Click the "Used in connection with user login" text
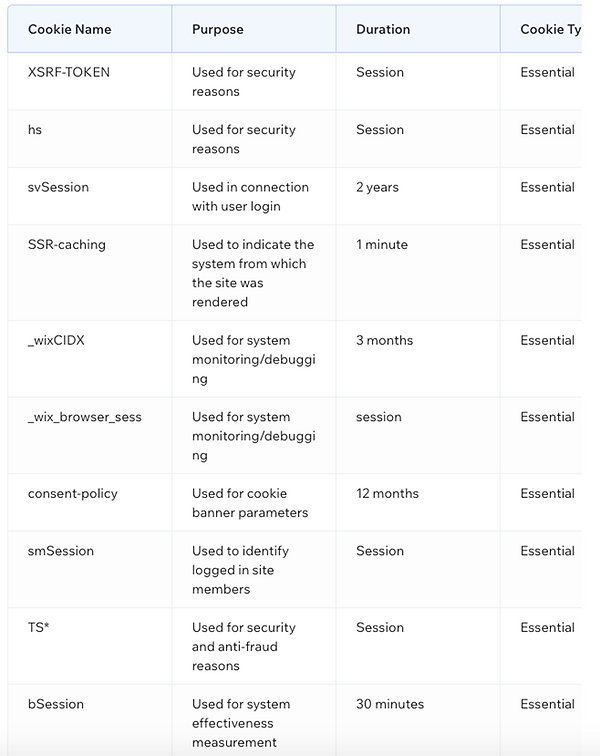This screenshot has height=756, width=600. pos(250,197)
